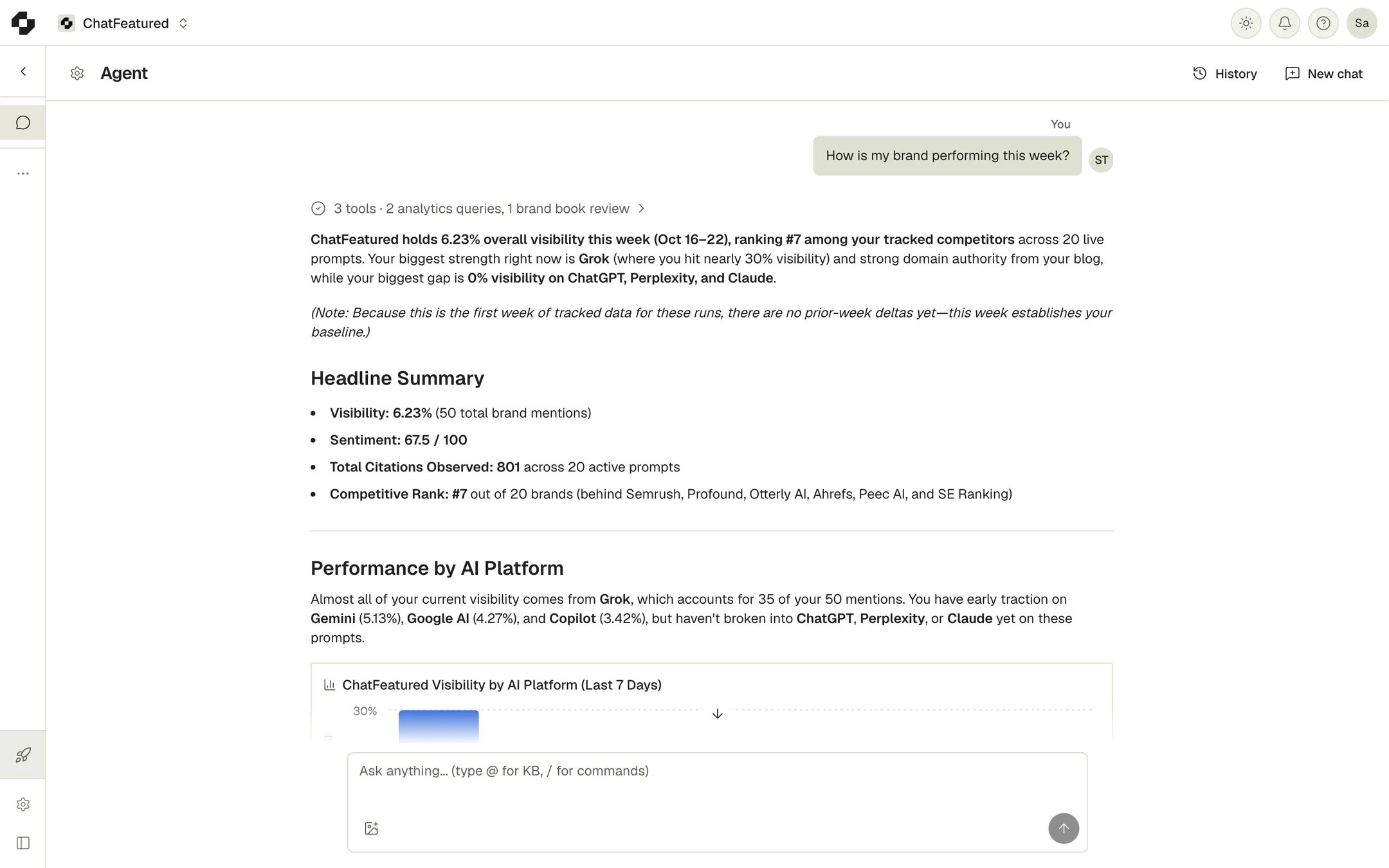Click the scroll-to-bottom down arrow
Image resolution: width=1389 pixels, height=868 pixels.
click(718, 714)
